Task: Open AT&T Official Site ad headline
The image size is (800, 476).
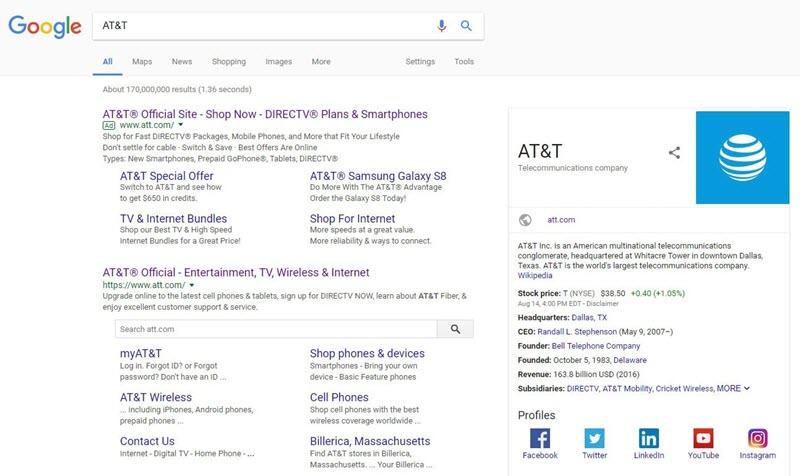Action: tap(265, 114)
